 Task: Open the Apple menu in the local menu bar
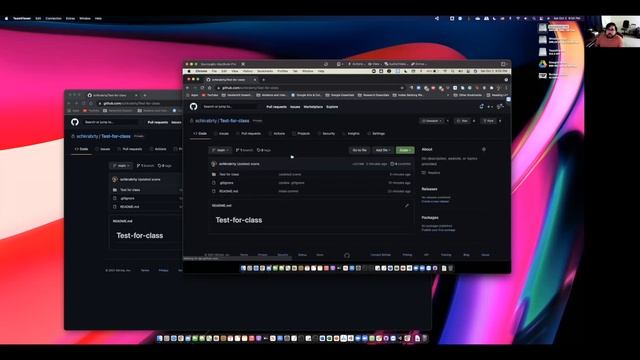pos(6,18)
